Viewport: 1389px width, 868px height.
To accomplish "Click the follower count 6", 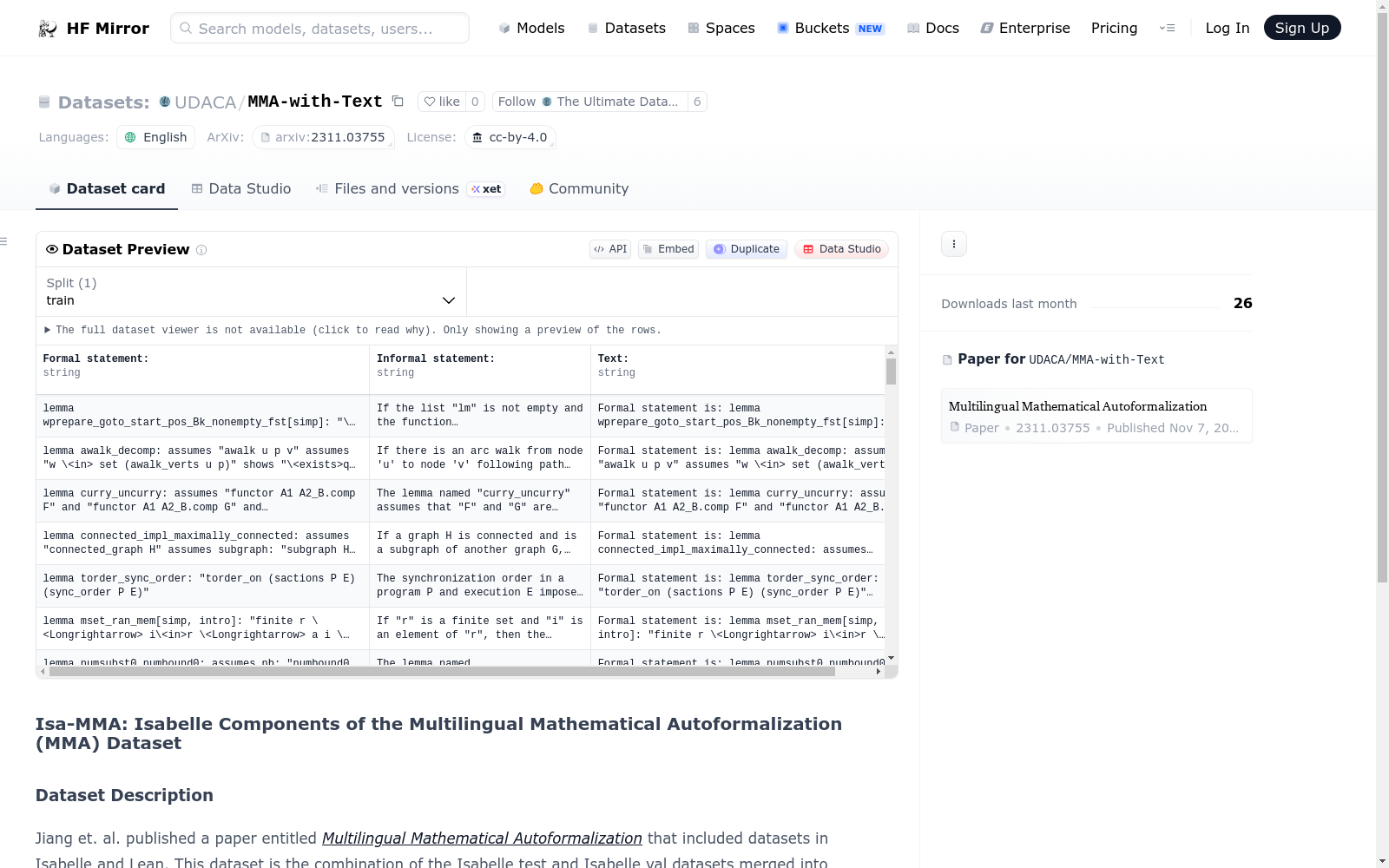I will (697, 102).
